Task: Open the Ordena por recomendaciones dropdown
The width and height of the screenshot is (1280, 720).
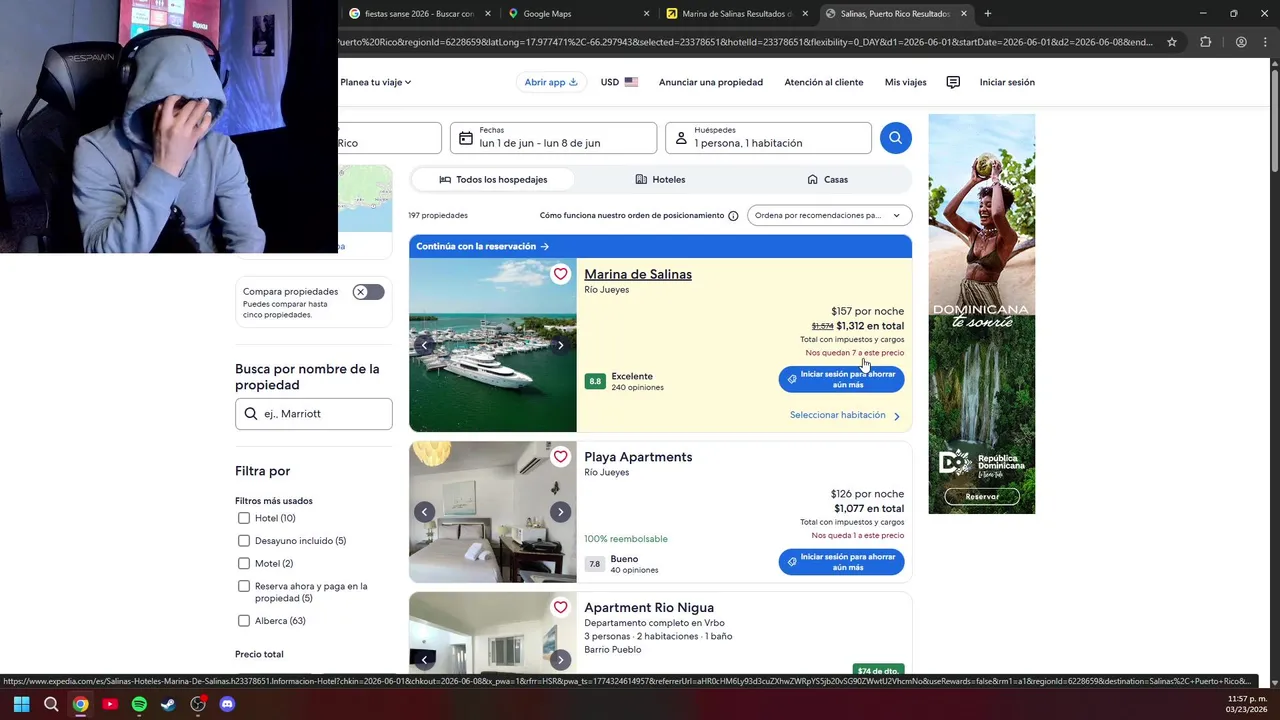Action: coord(829,216)
